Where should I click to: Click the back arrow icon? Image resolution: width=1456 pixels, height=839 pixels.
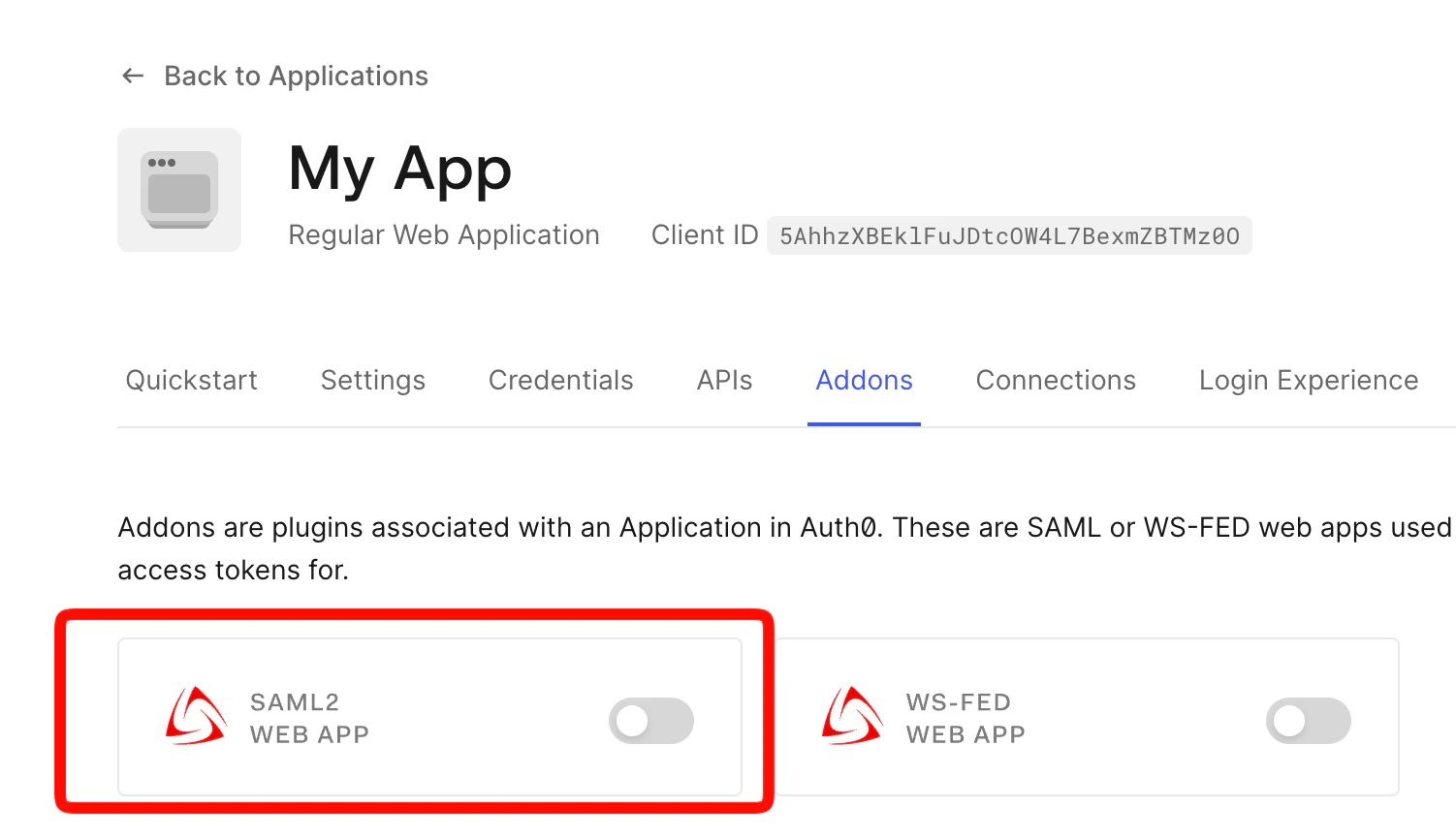point(132,76)
